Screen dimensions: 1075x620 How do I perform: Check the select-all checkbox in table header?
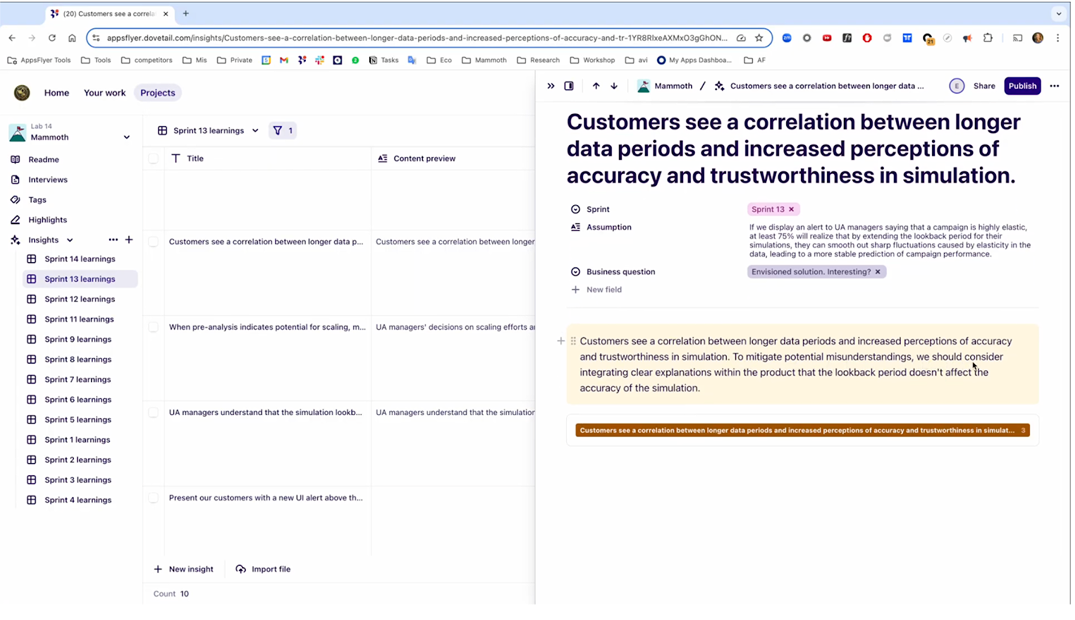pos(154,159)
